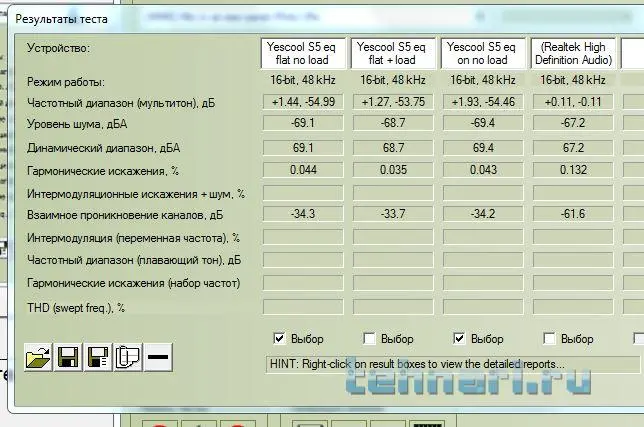
Task: Click the '16-bit, 48 kHz' mode under Realtek column
Action: point(573,80)
